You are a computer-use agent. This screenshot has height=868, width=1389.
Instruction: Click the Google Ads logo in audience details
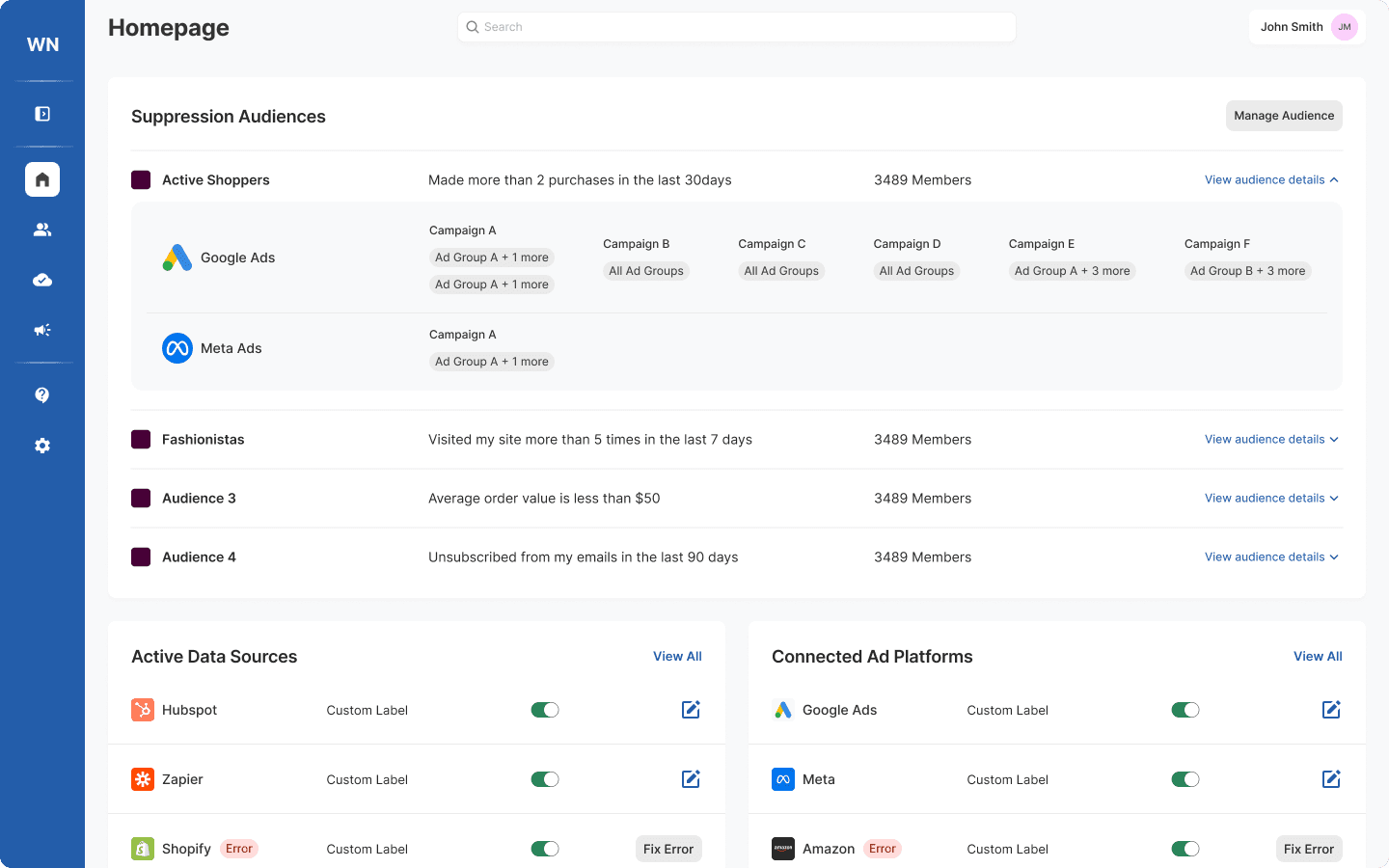(x=177, y=258)
